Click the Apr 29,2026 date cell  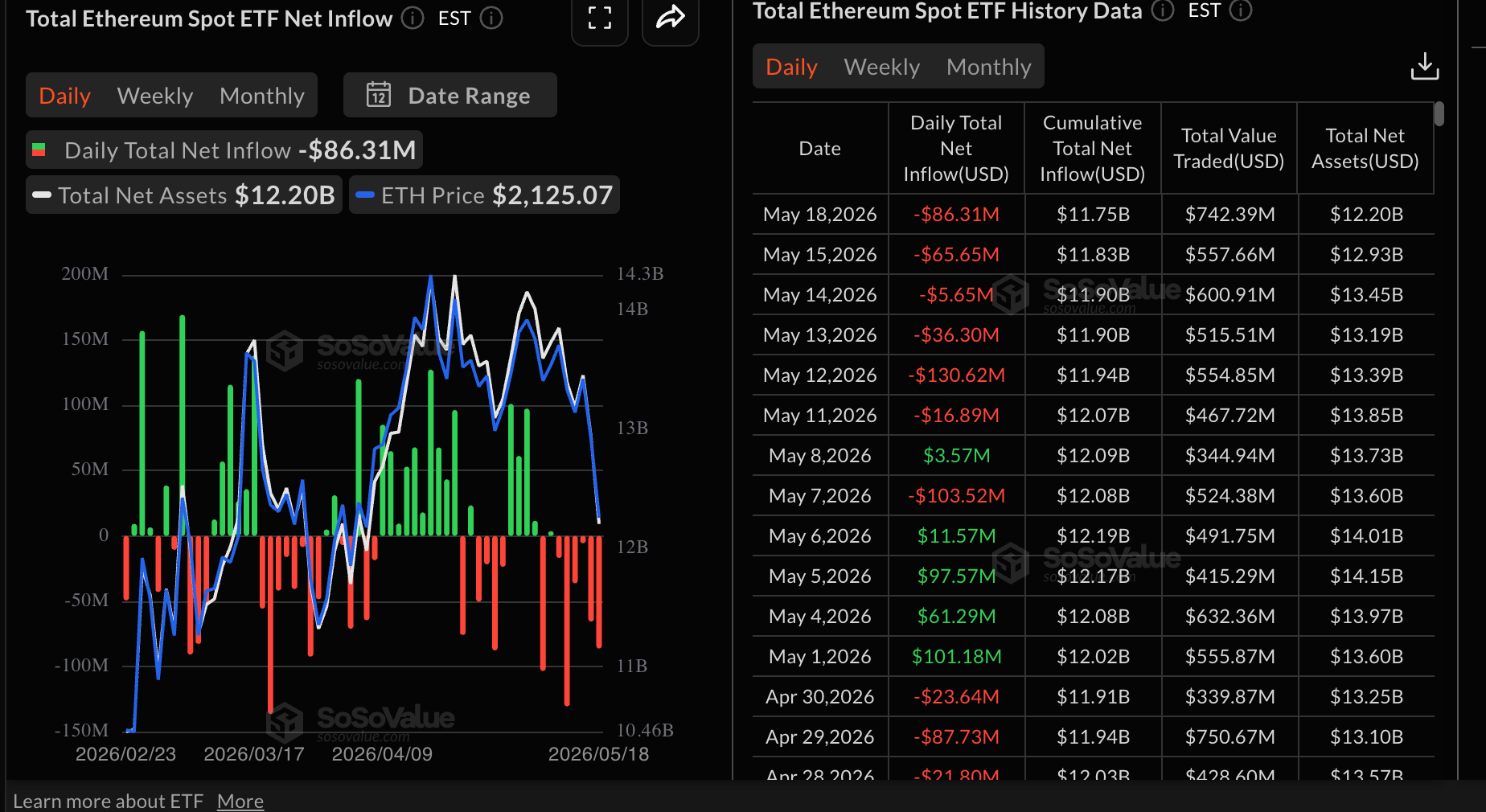pyautogui.click(x=820, y=736)
